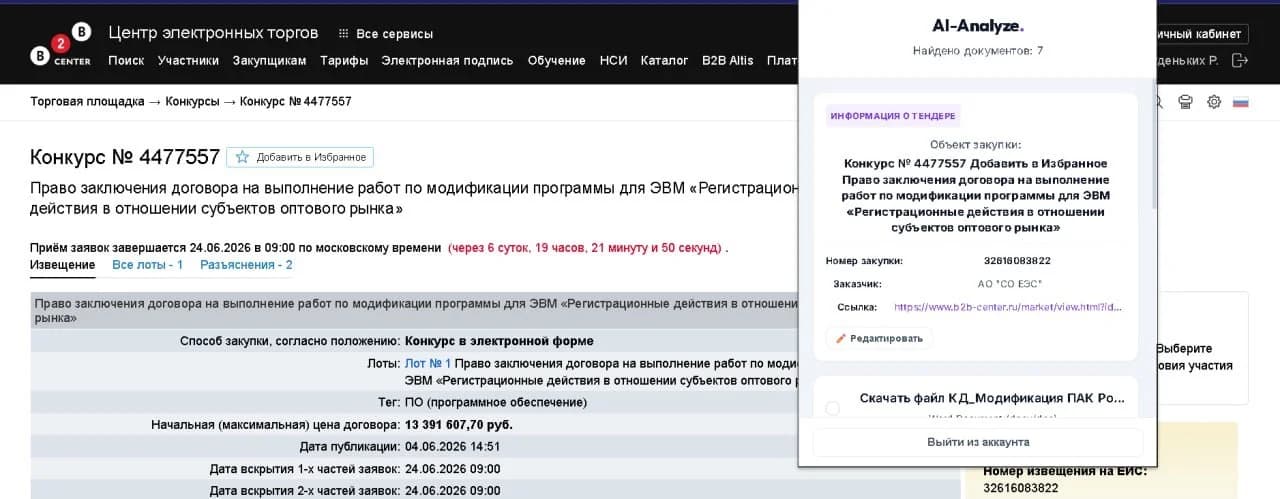Click the Редактировать button
The image size is (1280, 499).
879,338
